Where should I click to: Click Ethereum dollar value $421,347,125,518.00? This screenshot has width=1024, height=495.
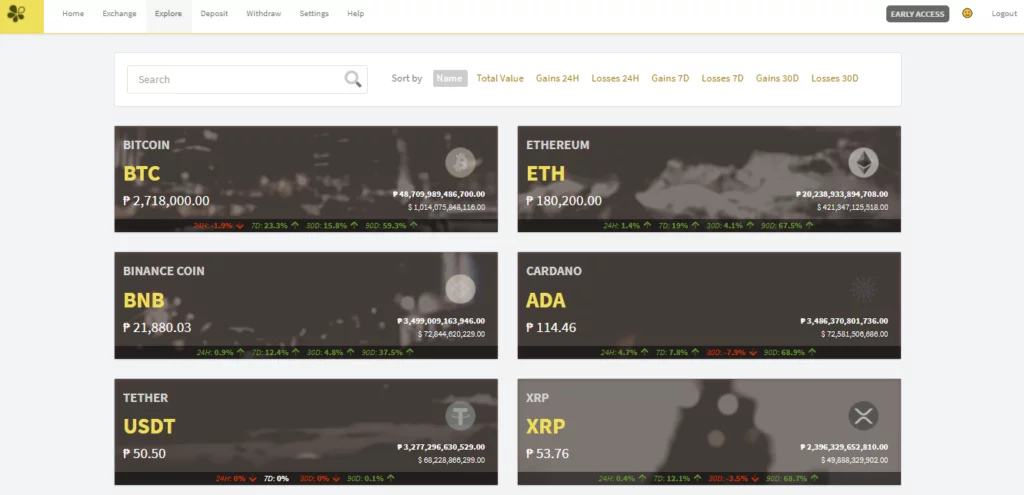852,207
